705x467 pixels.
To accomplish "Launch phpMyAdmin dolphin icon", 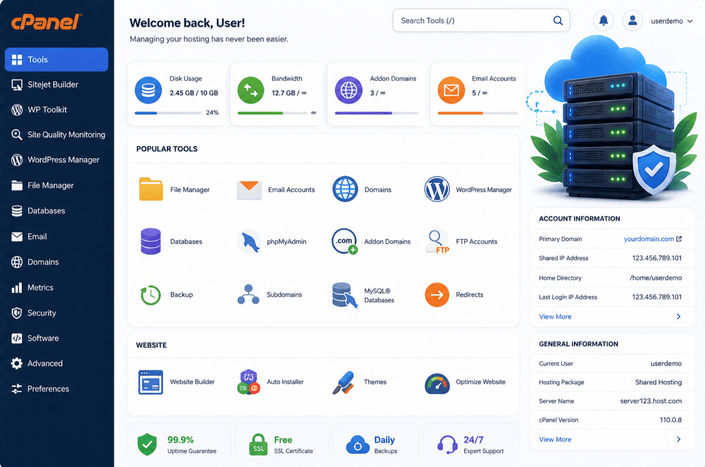I will click(x=249, y=241).
